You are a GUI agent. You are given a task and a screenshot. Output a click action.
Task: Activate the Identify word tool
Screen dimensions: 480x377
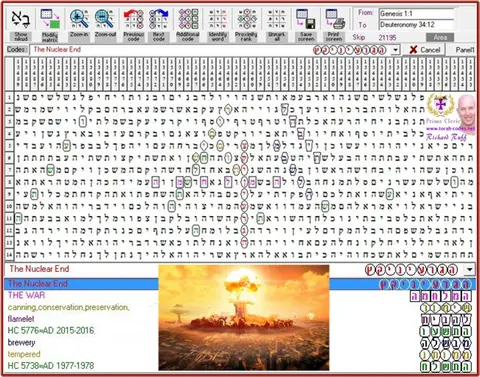218,19
